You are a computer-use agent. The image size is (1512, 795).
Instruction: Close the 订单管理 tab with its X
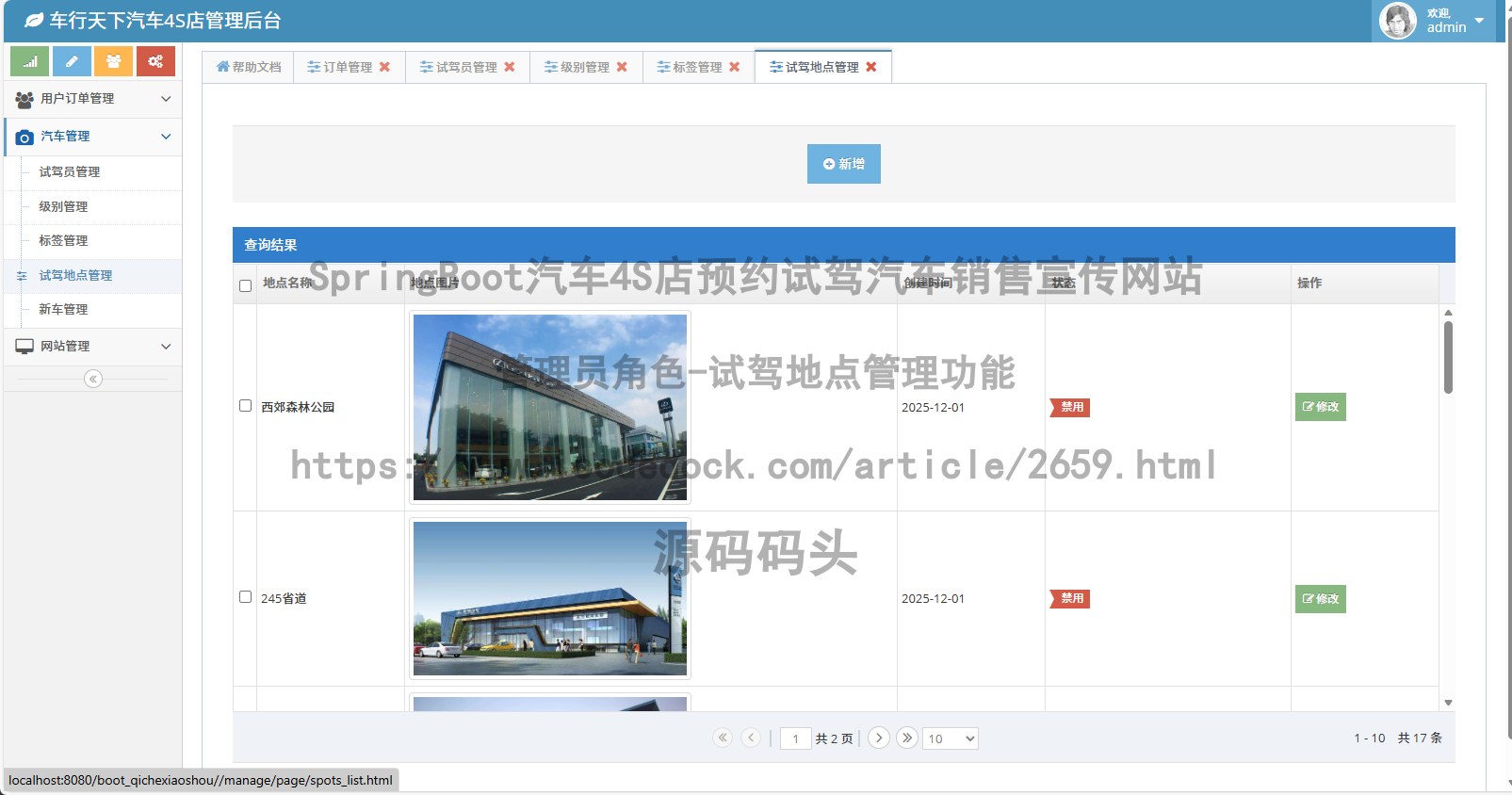click(384, 67)
